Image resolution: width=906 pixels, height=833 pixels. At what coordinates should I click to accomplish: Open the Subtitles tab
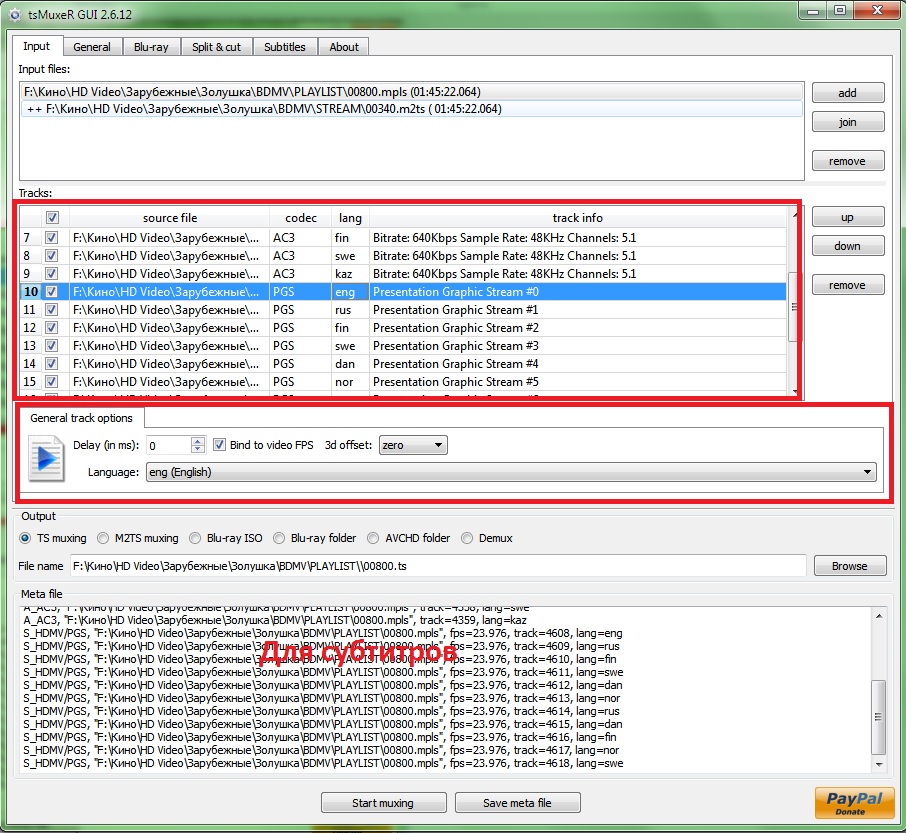[x=285, y=47]
